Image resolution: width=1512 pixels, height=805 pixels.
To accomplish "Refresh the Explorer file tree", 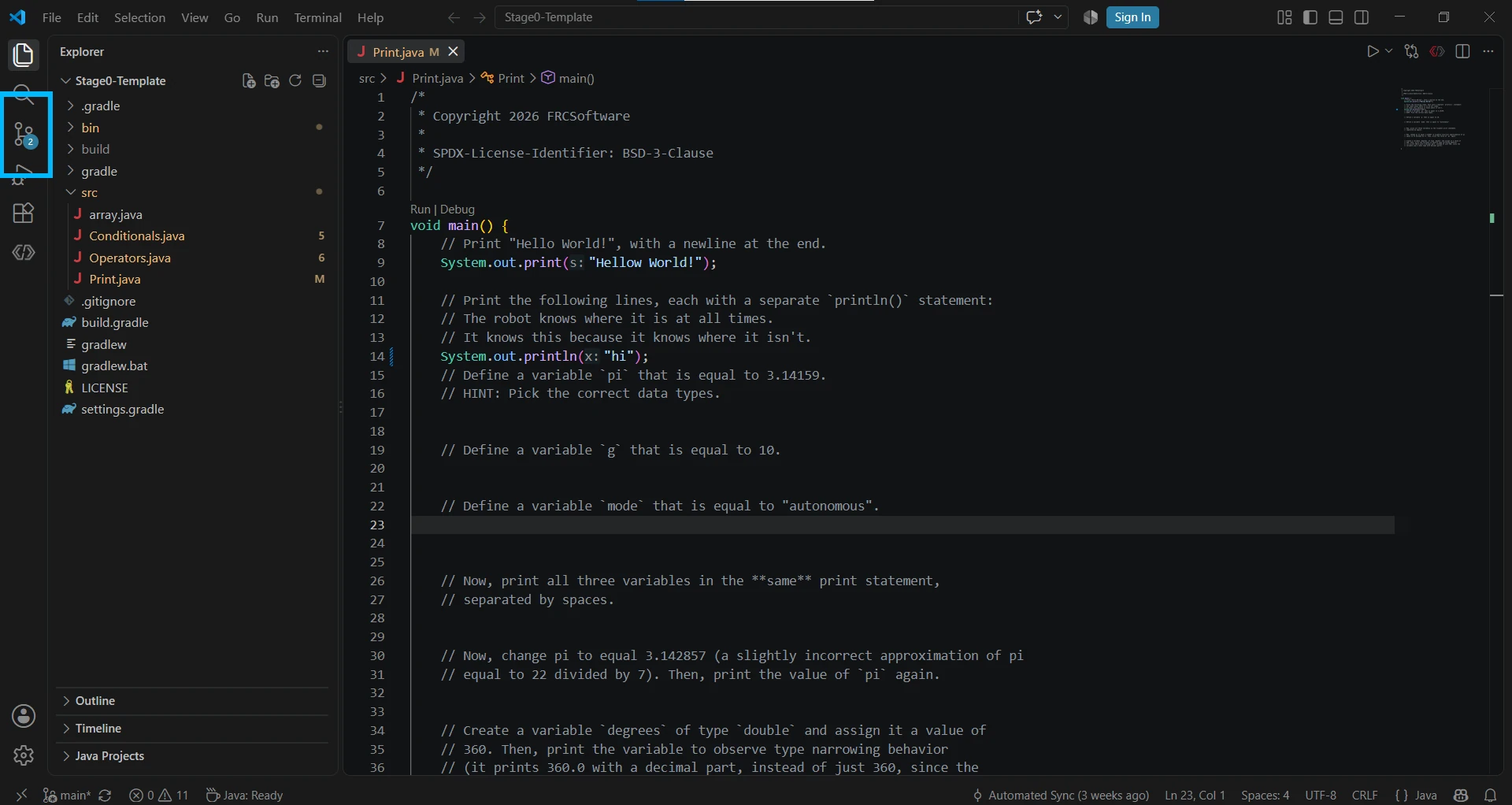I will click(x=295, y=81).
